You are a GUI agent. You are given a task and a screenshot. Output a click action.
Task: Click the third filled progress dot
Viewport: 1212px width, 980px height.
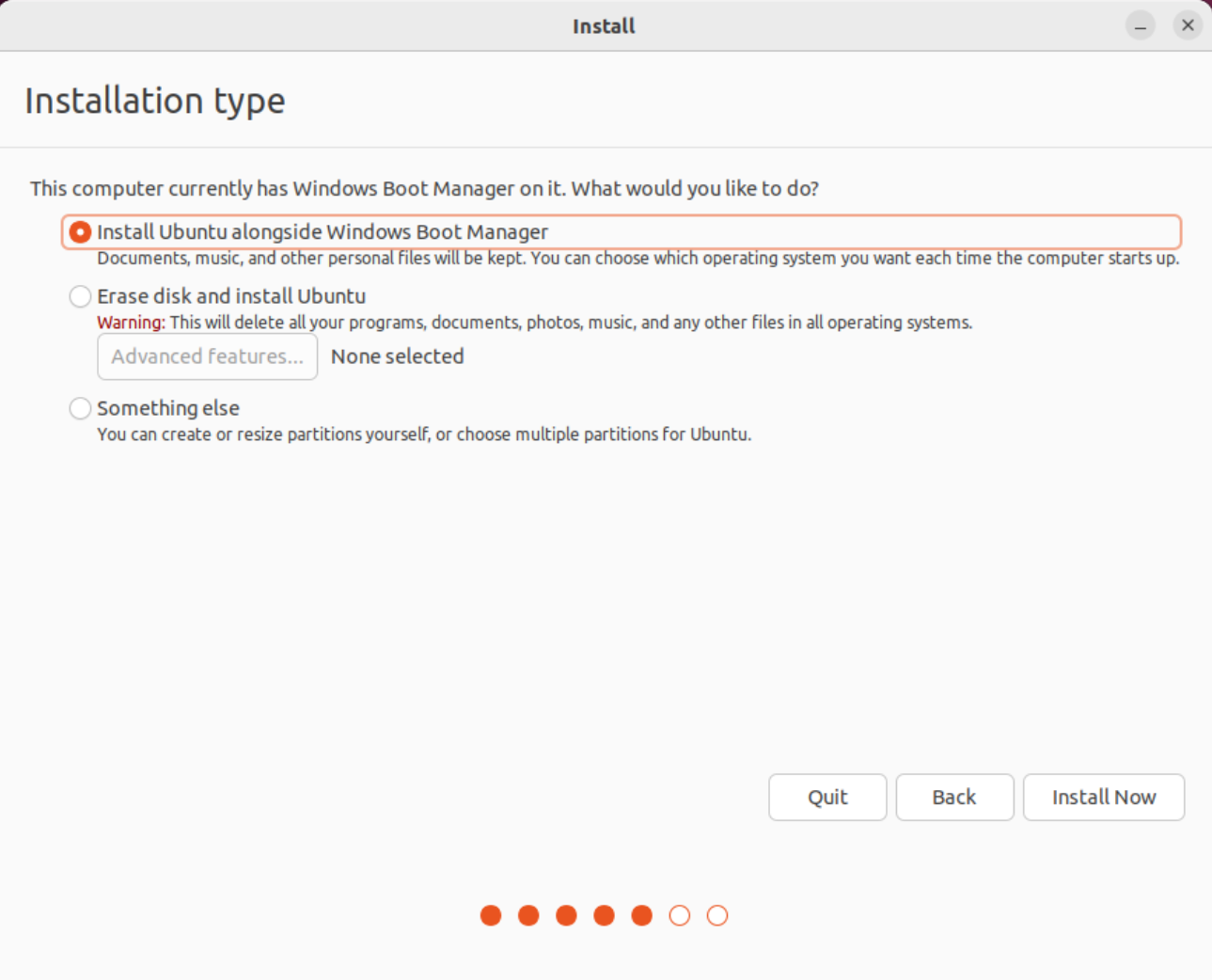click(566, 916)
